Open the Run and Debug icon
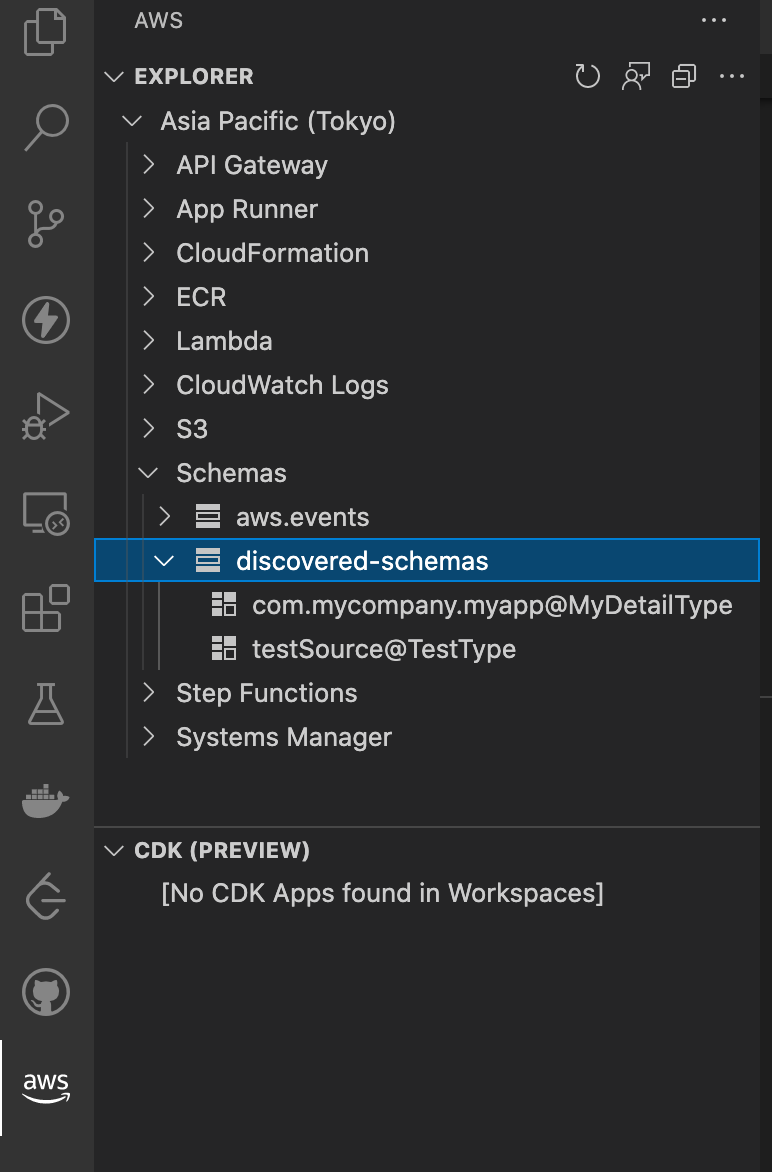Viewport: 772px width, 1172px height. pos(46,417)
